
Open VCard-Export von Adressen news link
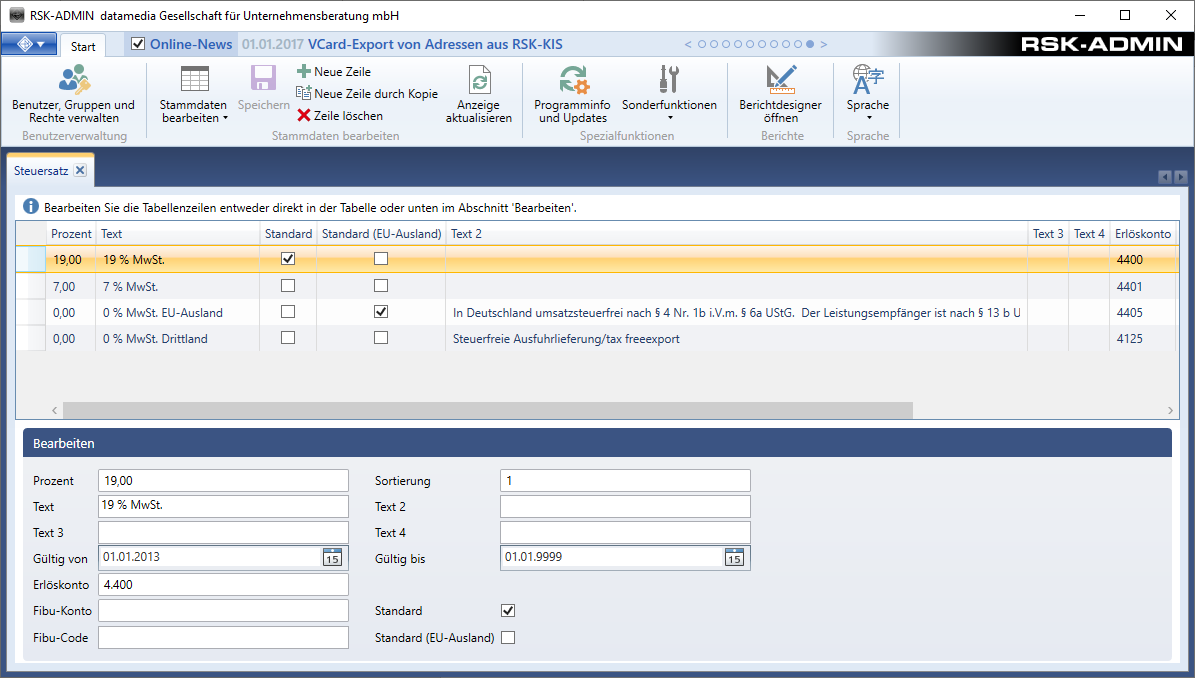tap(435, 44)
